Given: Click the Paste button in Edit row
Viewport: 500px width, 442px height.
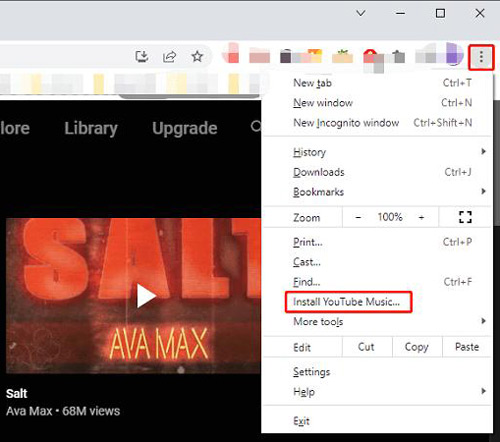Looking at the screenshot, I should [467, 347].
